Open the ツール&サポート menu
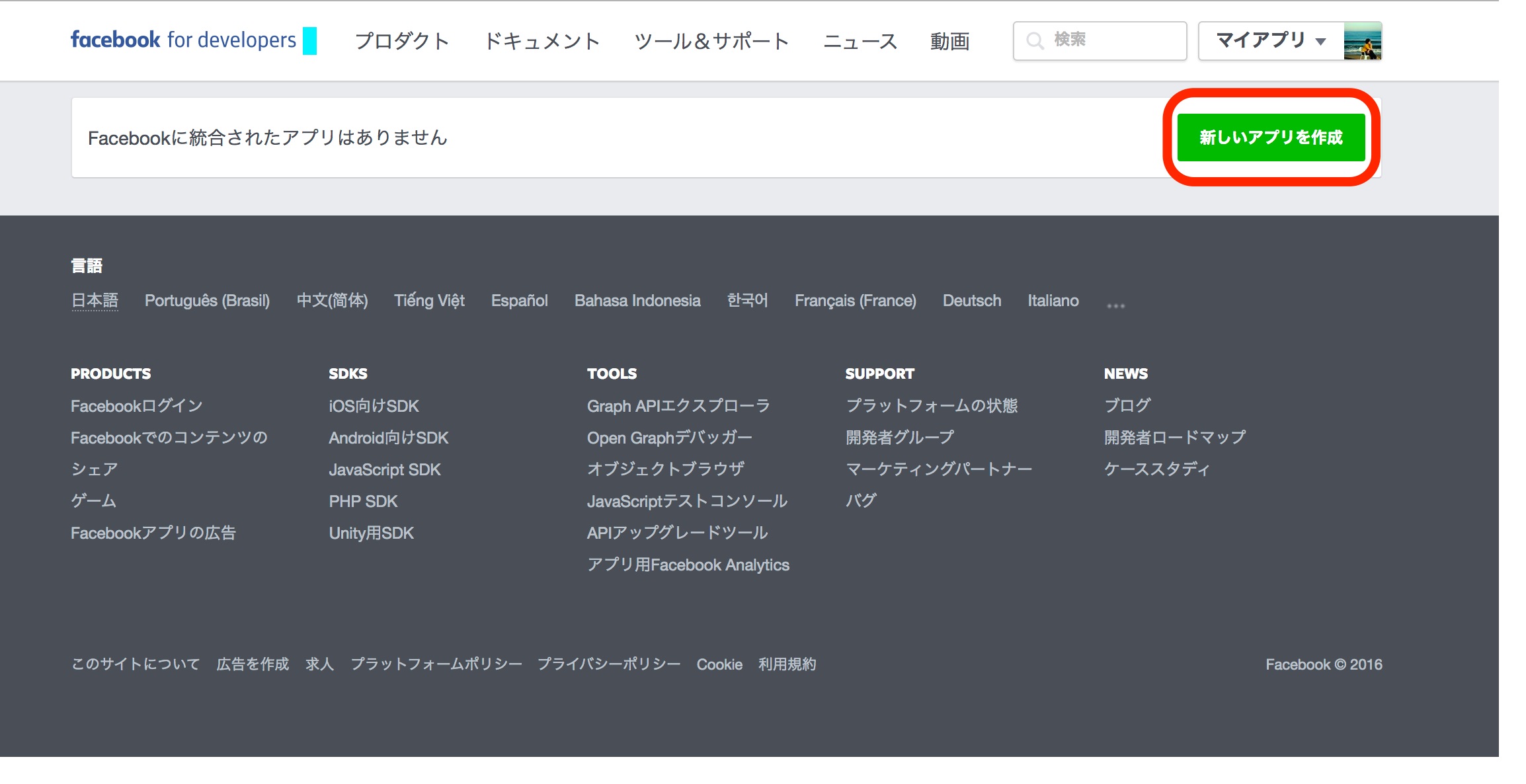The width and height of the screenshot is (1526, 784). [711, 41]
